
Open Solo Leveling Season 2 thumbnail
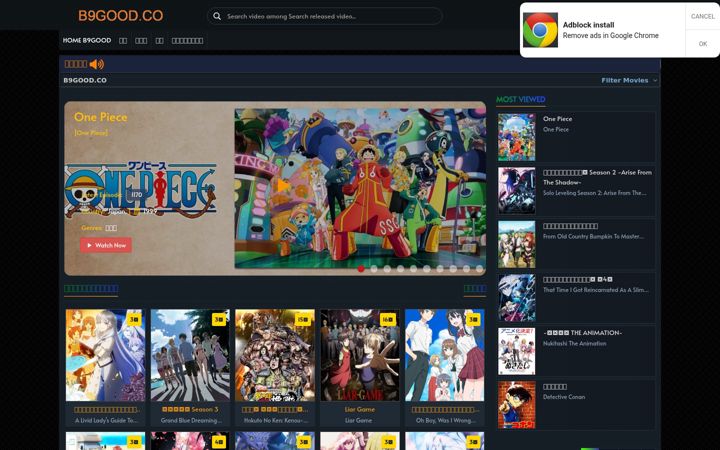coord(517,191)
